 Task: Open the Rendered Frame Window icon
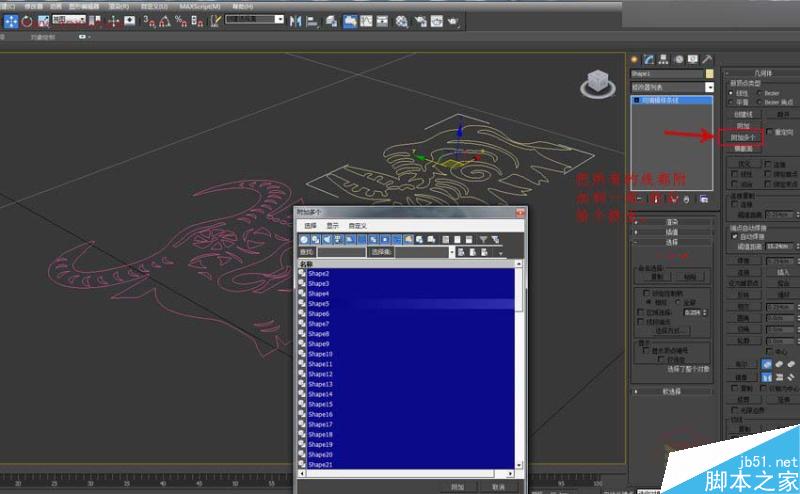437,21
